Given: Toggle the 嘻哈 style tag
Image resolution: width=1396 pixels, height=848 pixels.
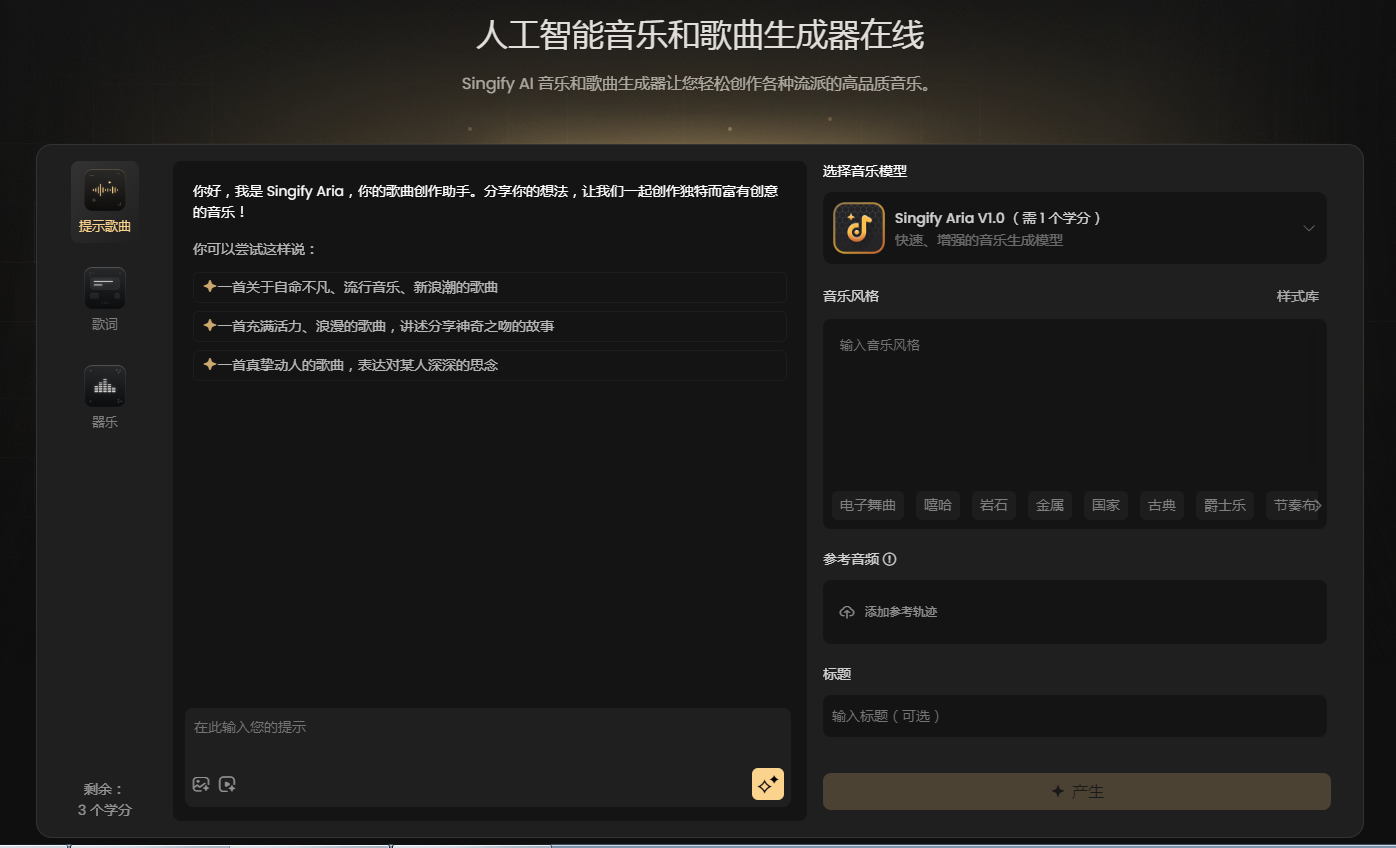Looking at the screenshot, I should tap(937, 505).
